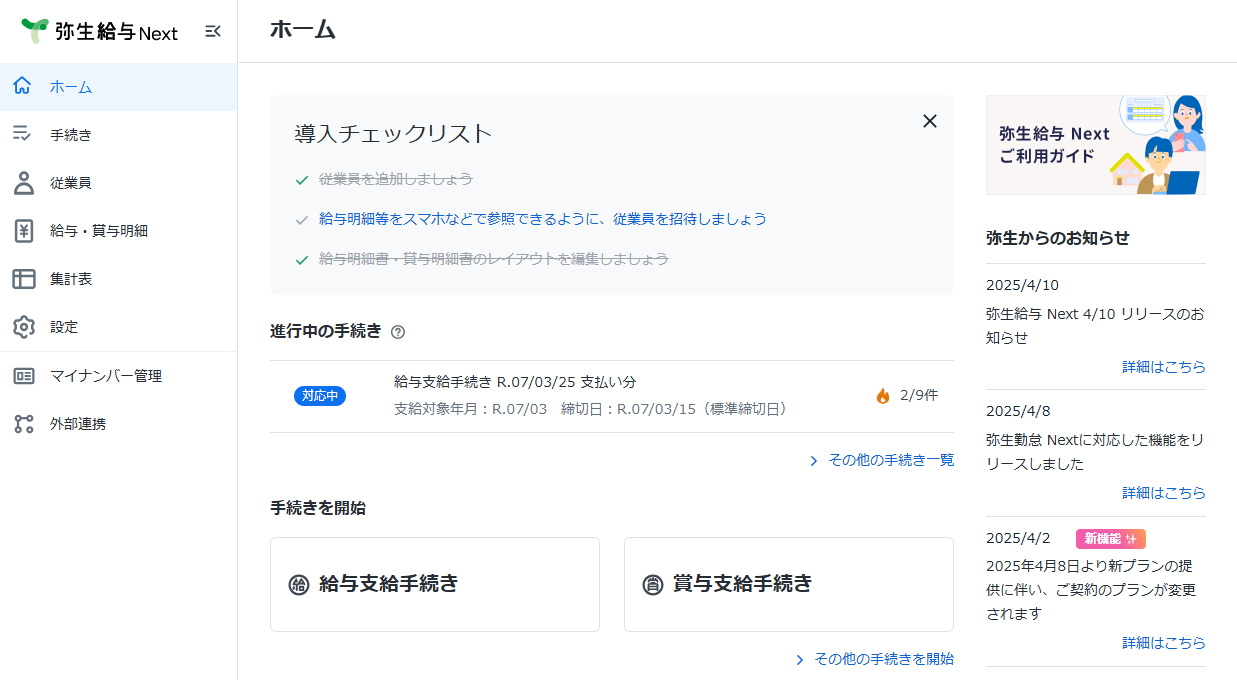Screen dimensions: 1237x680
Task: Click the マイナンバー管理 card icon
Action: (x=22, y=376)
